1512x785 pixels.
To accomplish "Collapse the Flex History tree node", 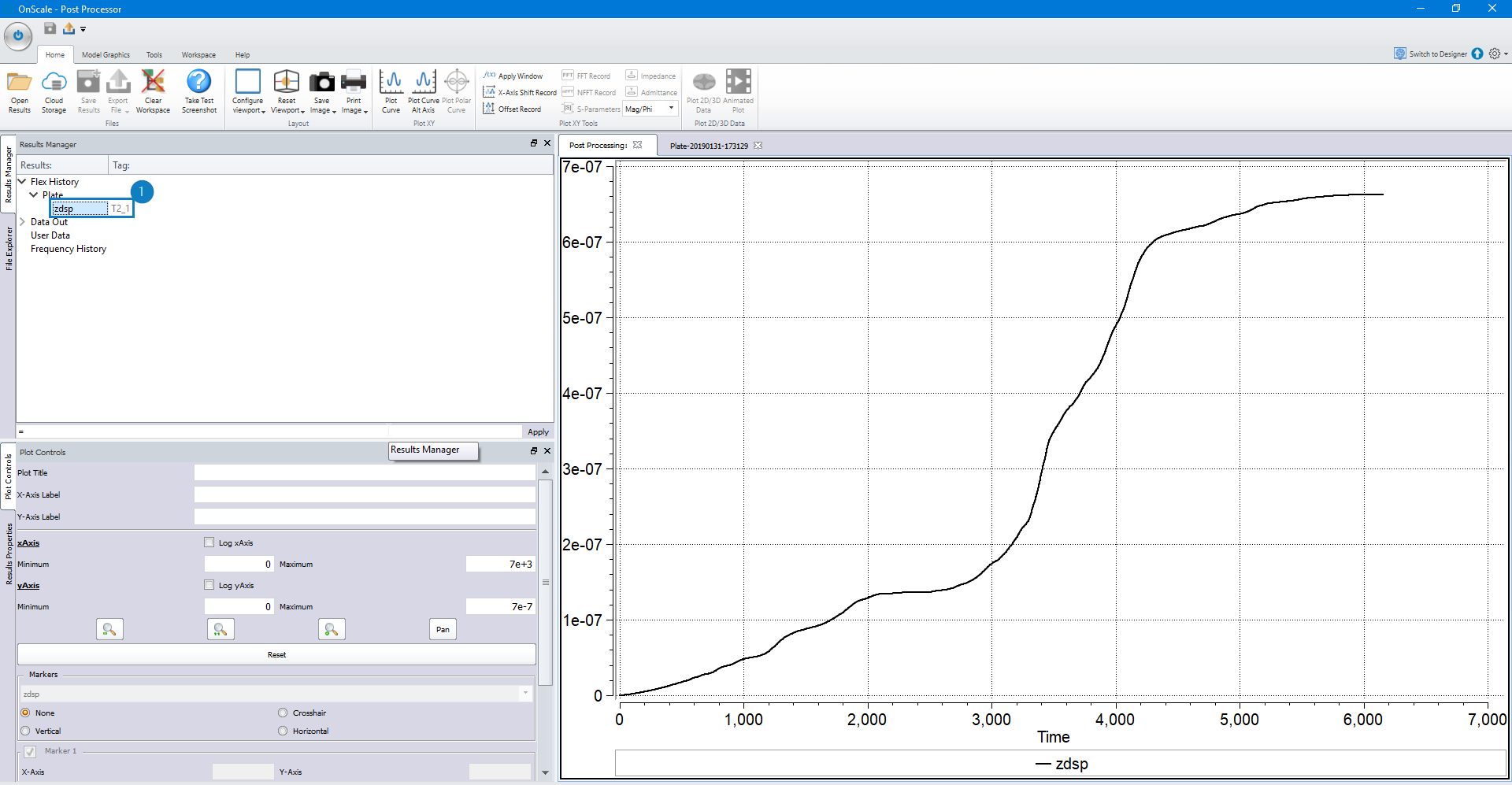I will tap(22, 181).
